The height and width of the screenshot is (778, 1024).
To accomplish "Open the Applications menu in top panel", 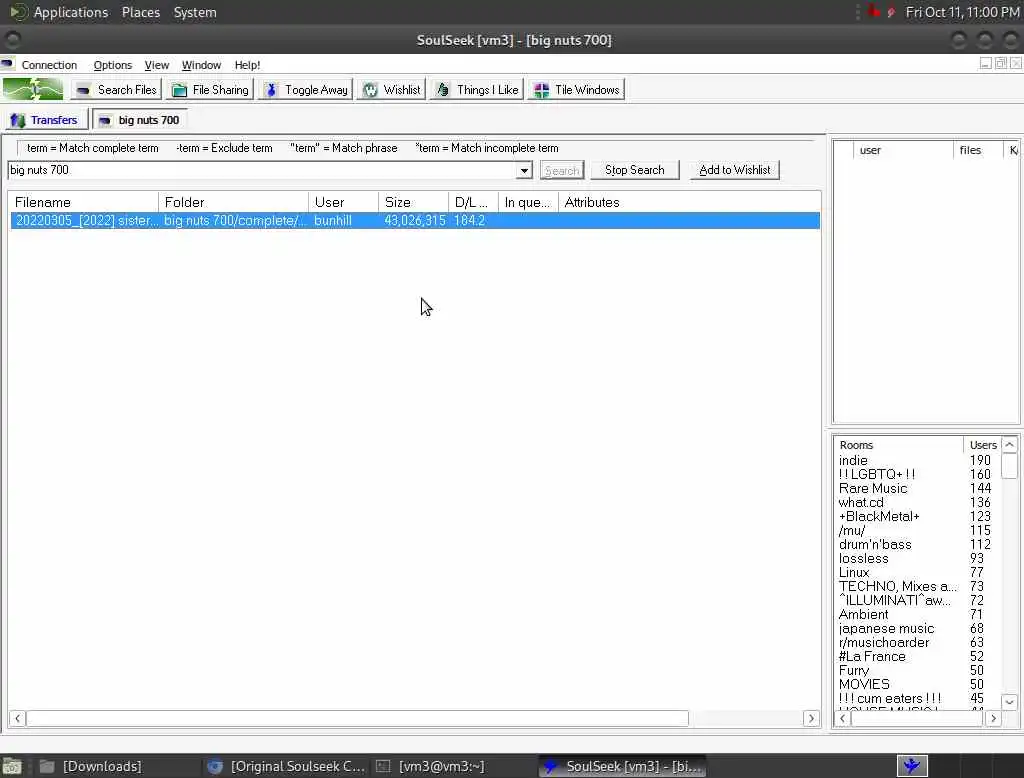I will tap(71, 12).
